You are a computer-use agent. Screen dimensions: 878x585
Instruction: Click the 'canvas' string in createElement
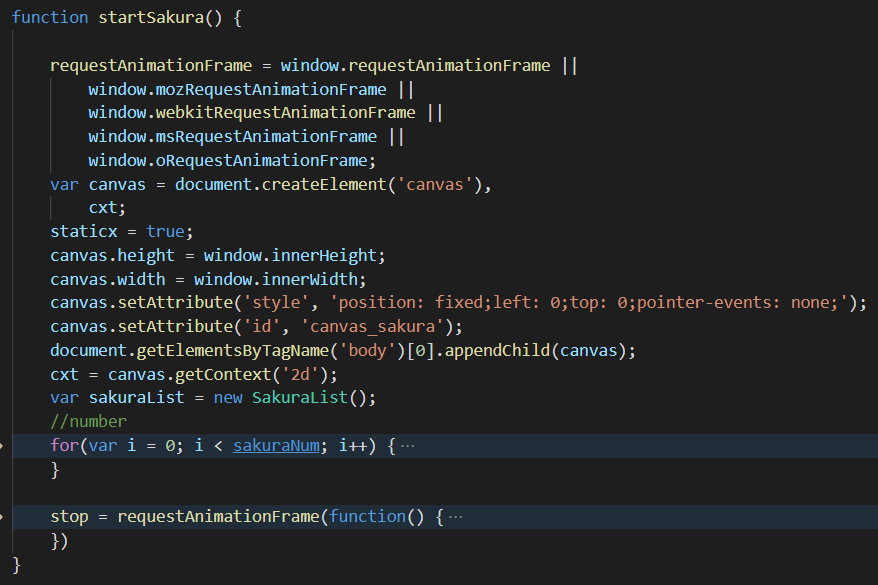435,184
